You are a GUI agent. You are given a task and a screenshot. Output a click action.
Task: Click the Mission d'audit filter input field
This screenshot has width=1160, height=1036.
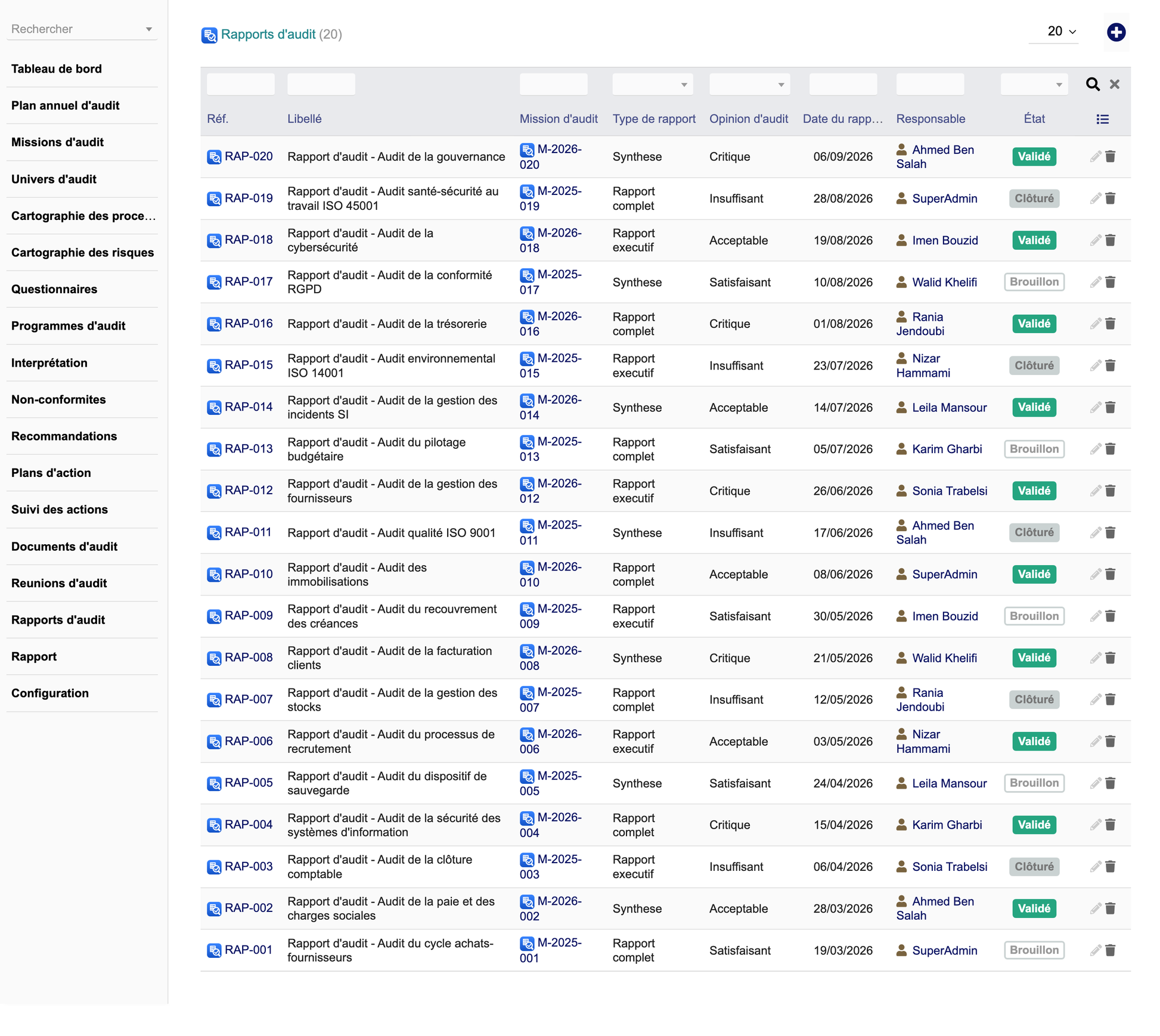pos(553,85)
